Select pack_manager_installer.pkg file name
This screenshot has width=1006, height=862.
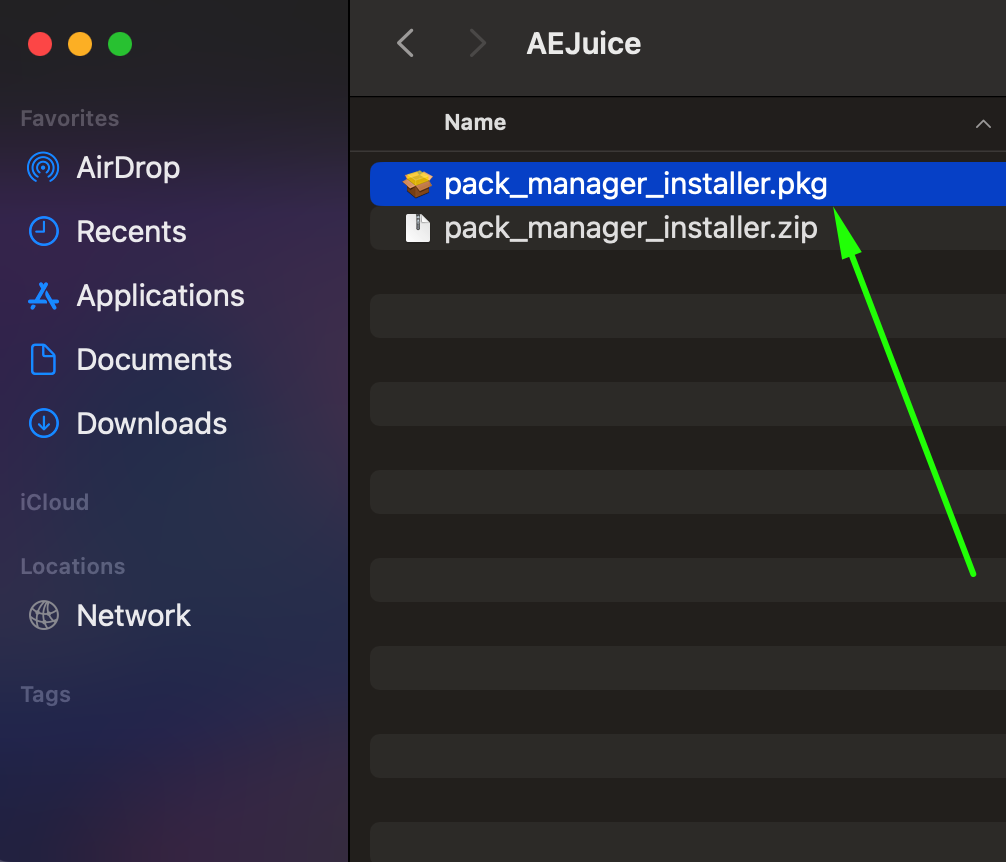636,184
